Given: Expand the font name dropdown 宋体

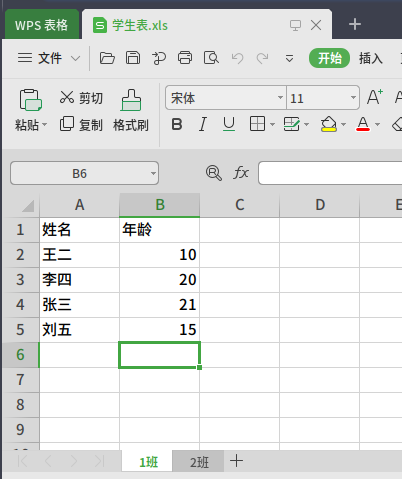Looking at the screenshot, I should (280, 98).
